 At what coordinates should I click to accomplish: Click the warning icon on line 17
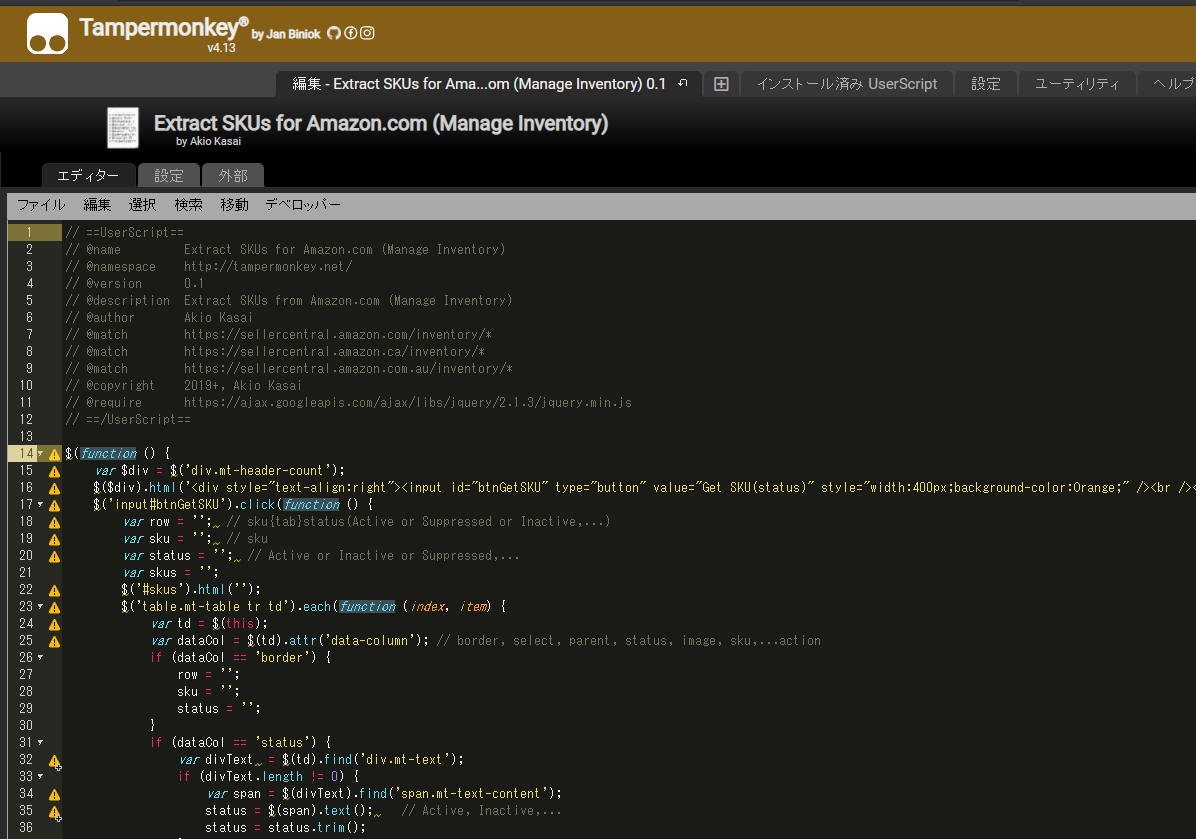[x=54, y=505]
